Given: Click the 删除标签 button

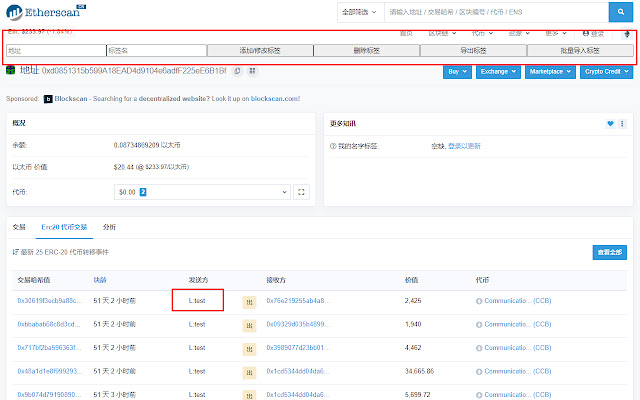Looking at the screenshot, I should (367, 51).
